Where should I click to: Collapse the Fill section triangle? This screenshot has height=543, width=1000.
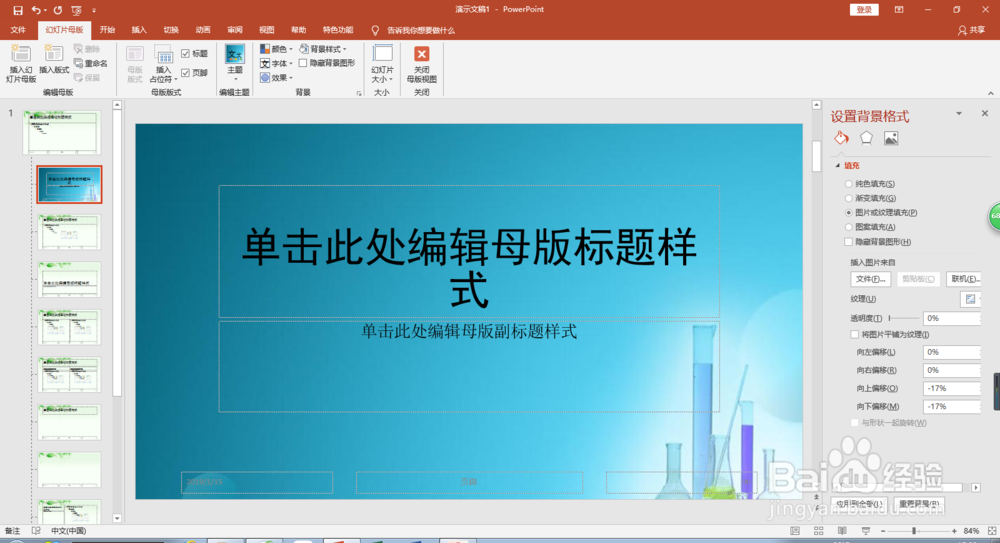838,166
